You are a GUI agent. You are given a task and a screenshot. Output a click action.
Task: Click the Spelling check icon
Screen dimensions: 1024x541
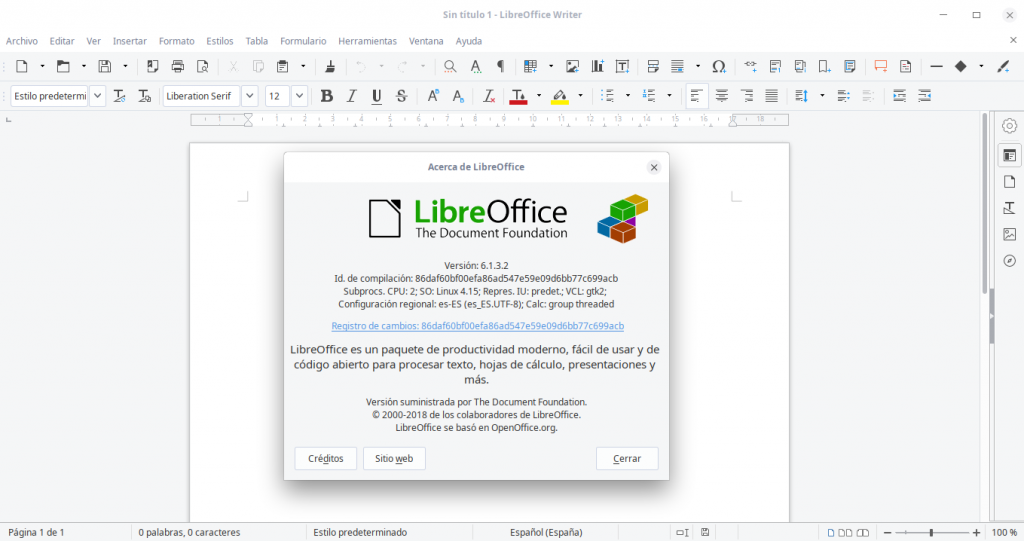tap(475, 66)
